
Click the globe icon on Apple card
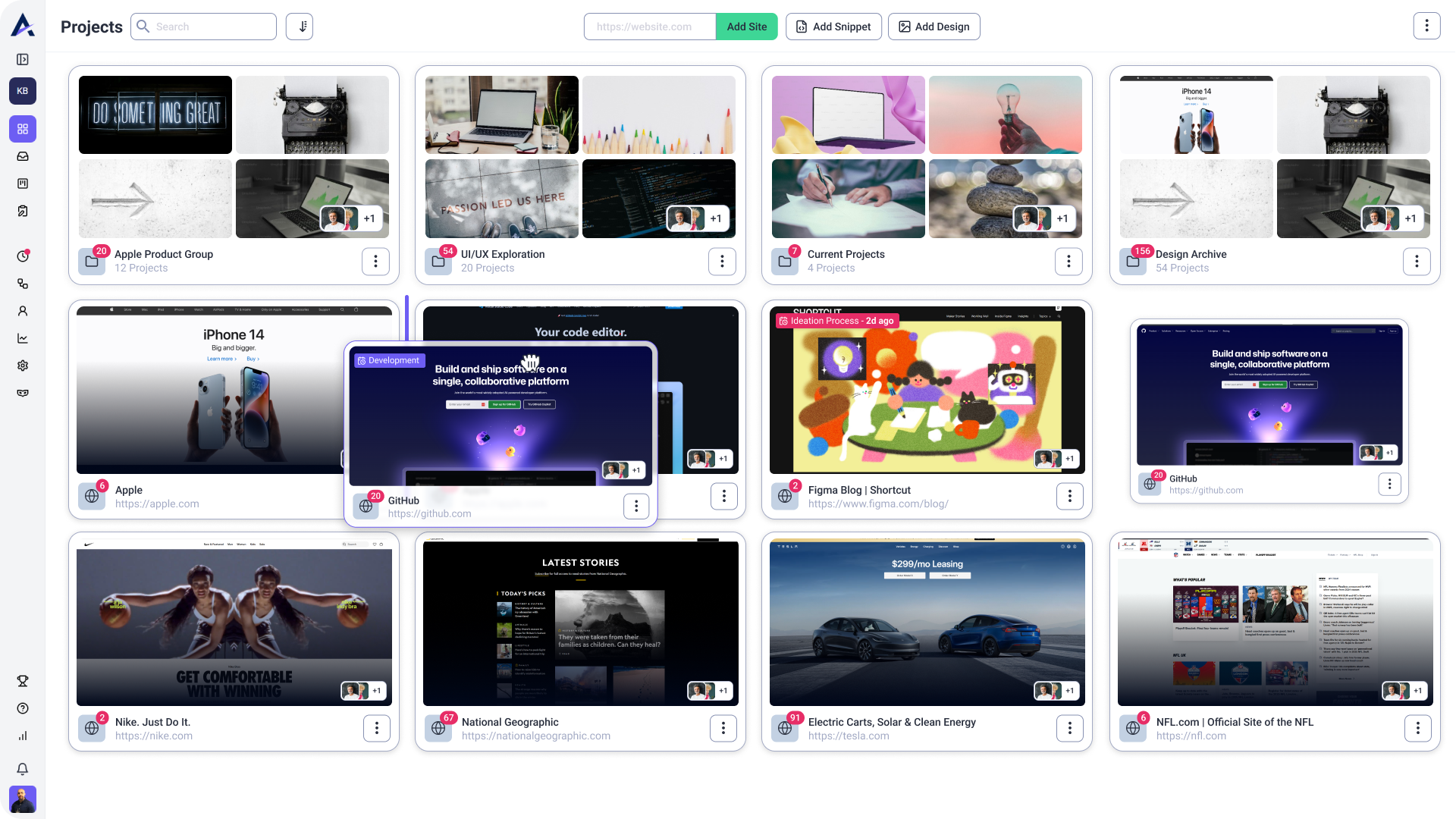click(x=92, y=496)
